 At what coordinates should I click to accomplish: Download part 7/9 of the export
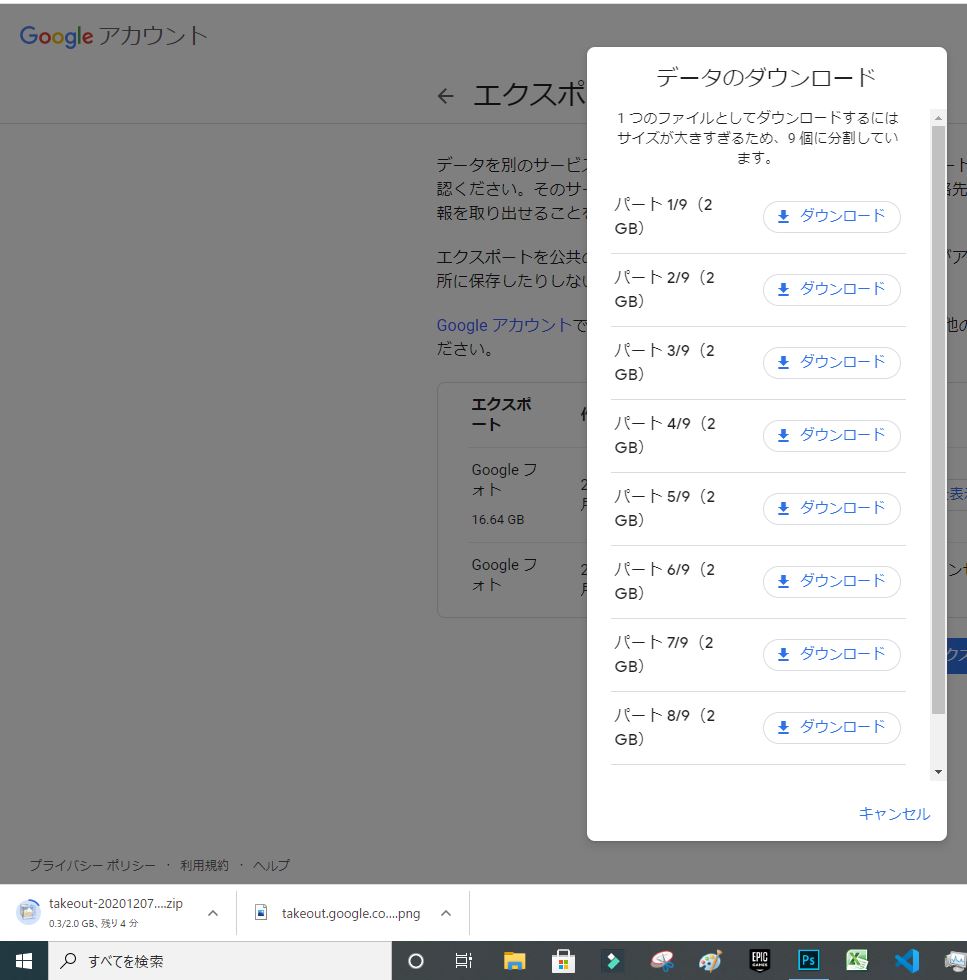coord(831,654)
